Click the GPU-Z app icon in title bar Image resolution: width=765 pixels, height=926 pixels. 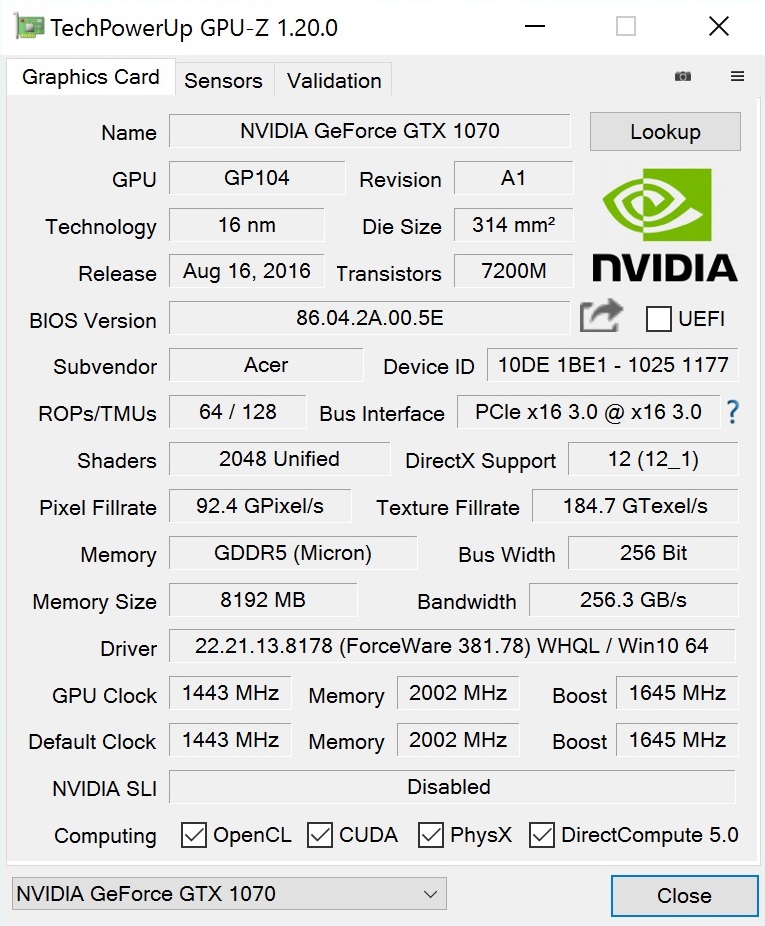28,27
